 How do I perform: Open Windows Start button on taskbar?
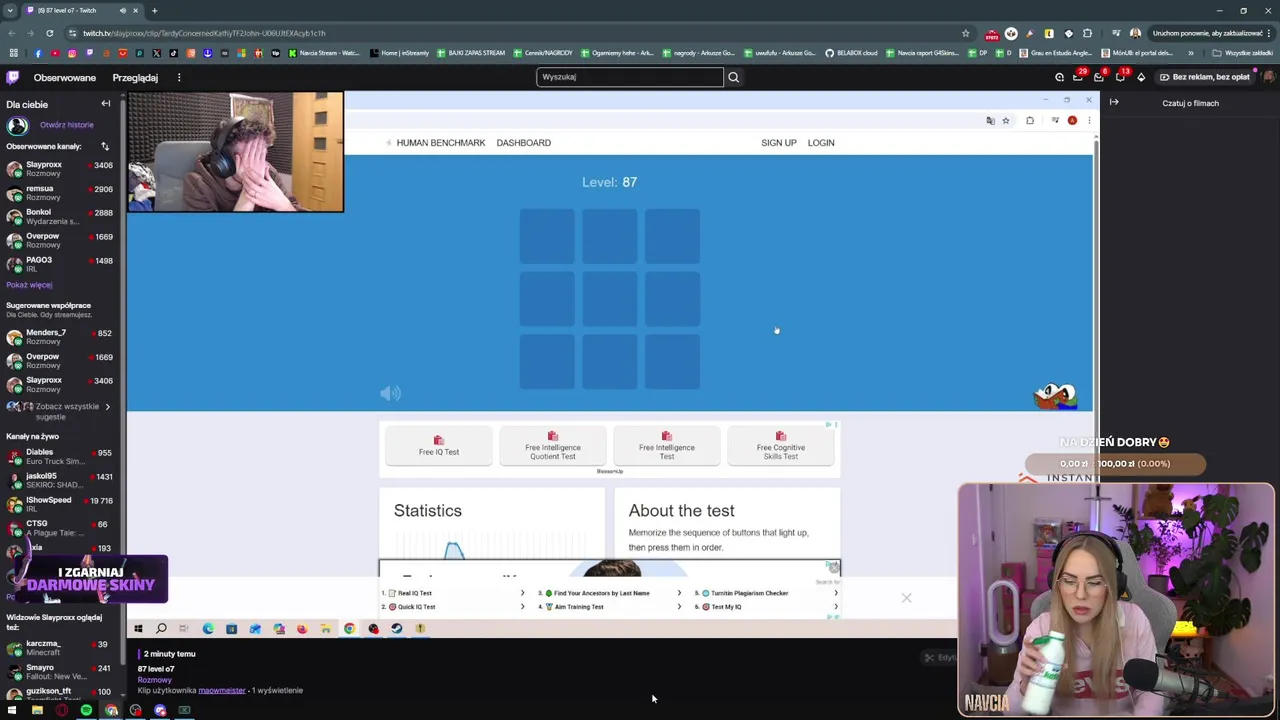pyautogui.click(x=12, y=710)
